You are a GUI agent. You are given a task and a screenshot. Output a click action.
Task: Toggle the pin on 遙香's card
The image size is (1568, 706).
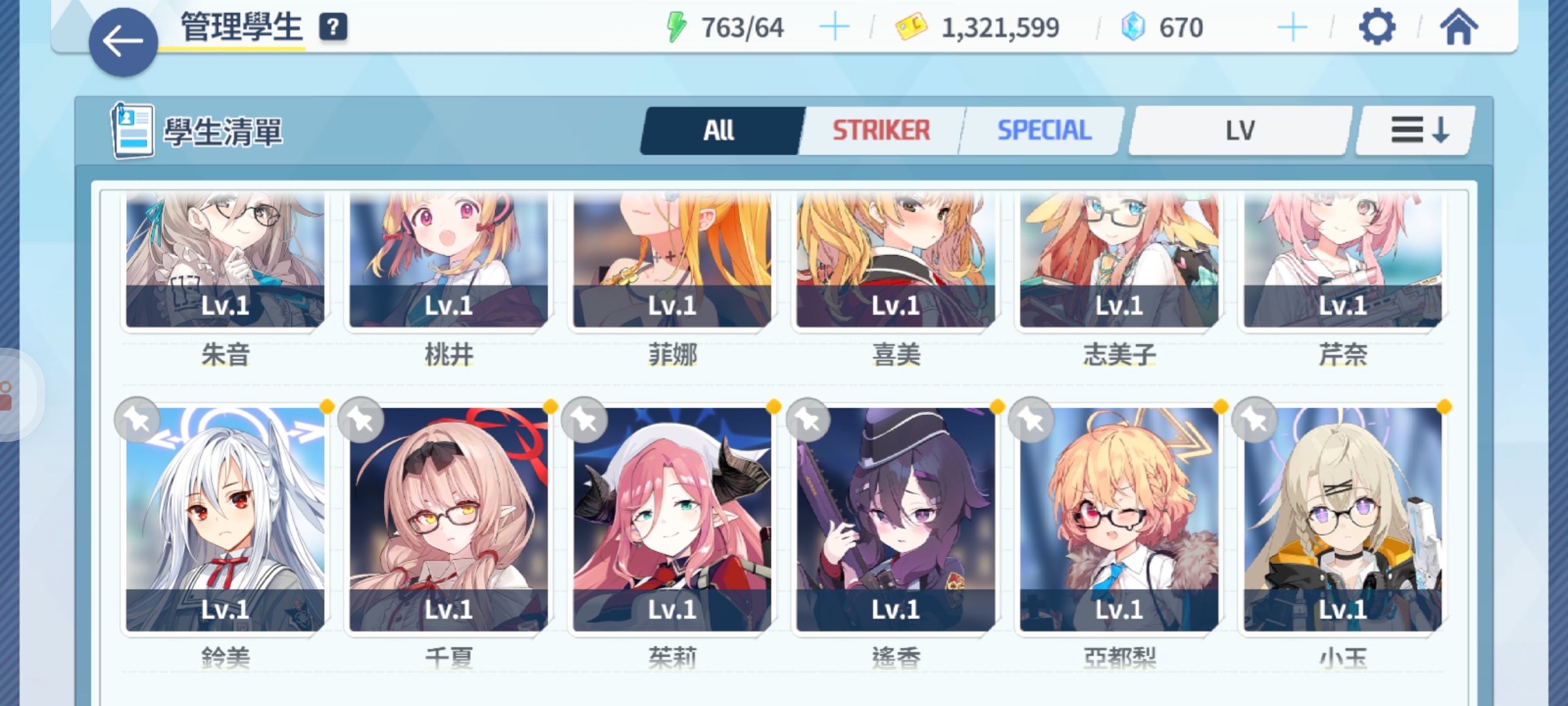point(808,420)
